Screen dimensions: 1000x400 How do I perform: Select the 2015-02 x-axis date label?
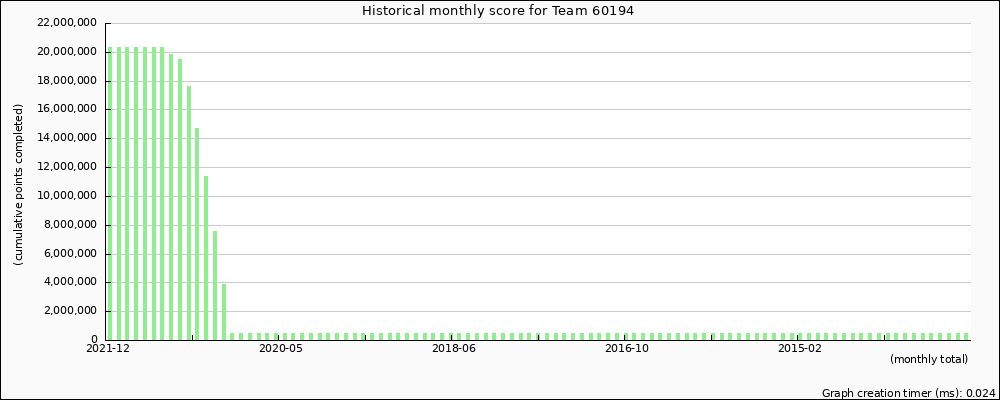pos(800,349)
